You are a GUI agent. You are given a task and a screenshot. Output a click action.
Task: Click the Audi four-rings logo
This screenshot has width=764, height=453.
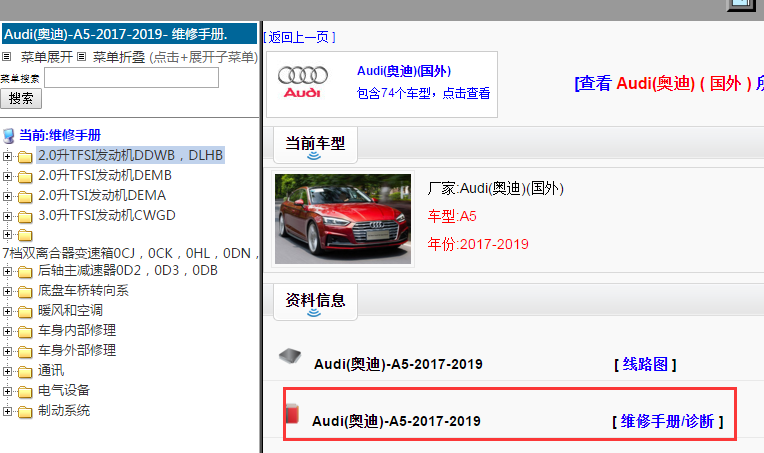(x=303, y=82)
